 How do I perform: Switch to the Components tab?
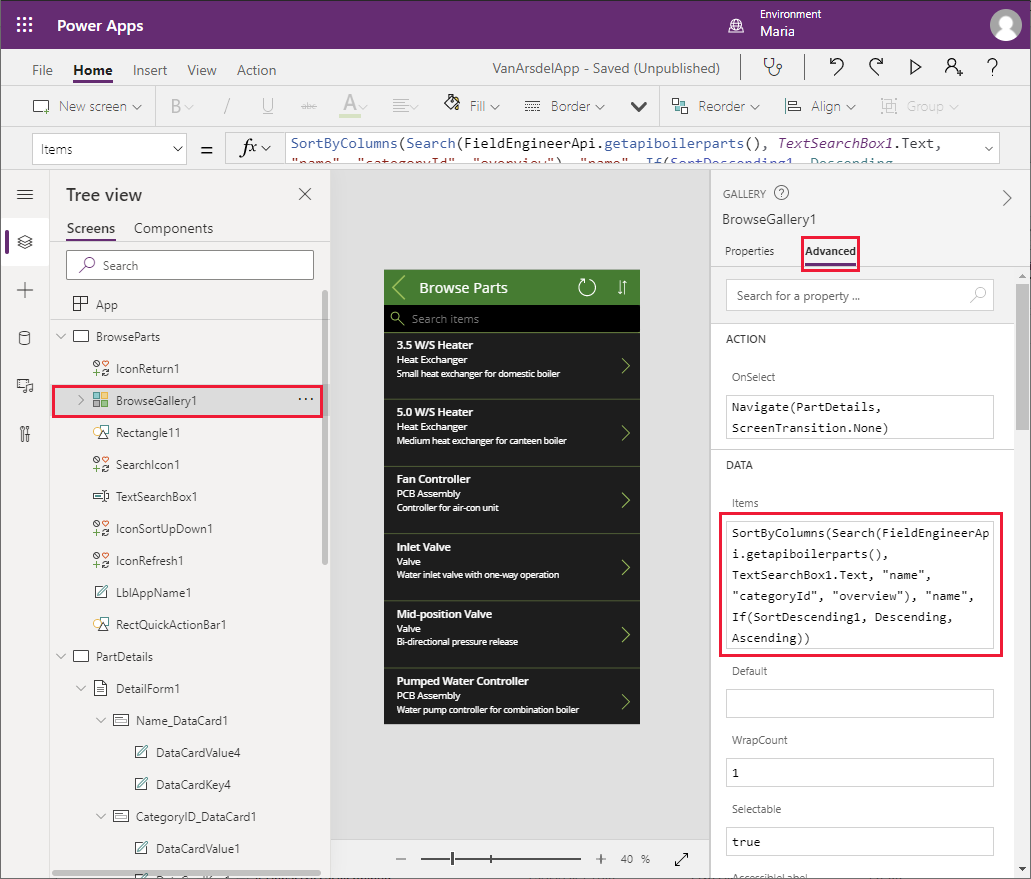coord(174,228)
